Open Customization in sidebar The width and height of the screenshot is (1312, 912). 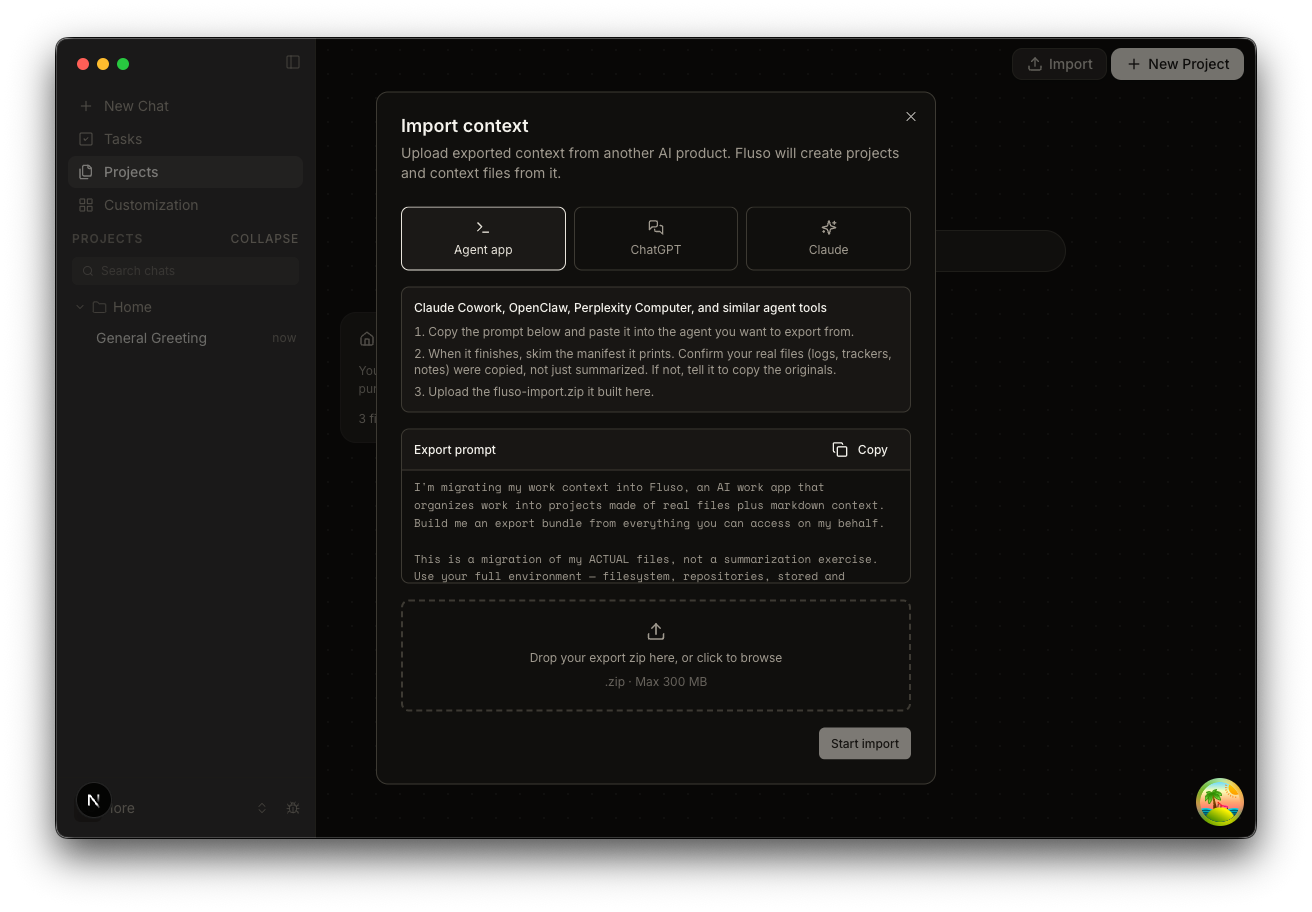pyautogui.click(x=185, y=205)
